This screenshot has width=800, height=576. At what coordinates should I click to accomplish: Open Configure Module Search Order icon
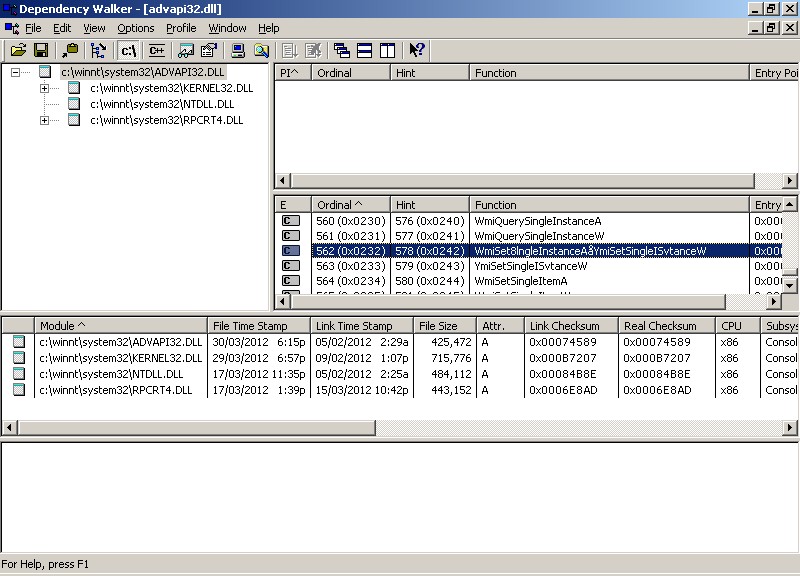(261, 50)
